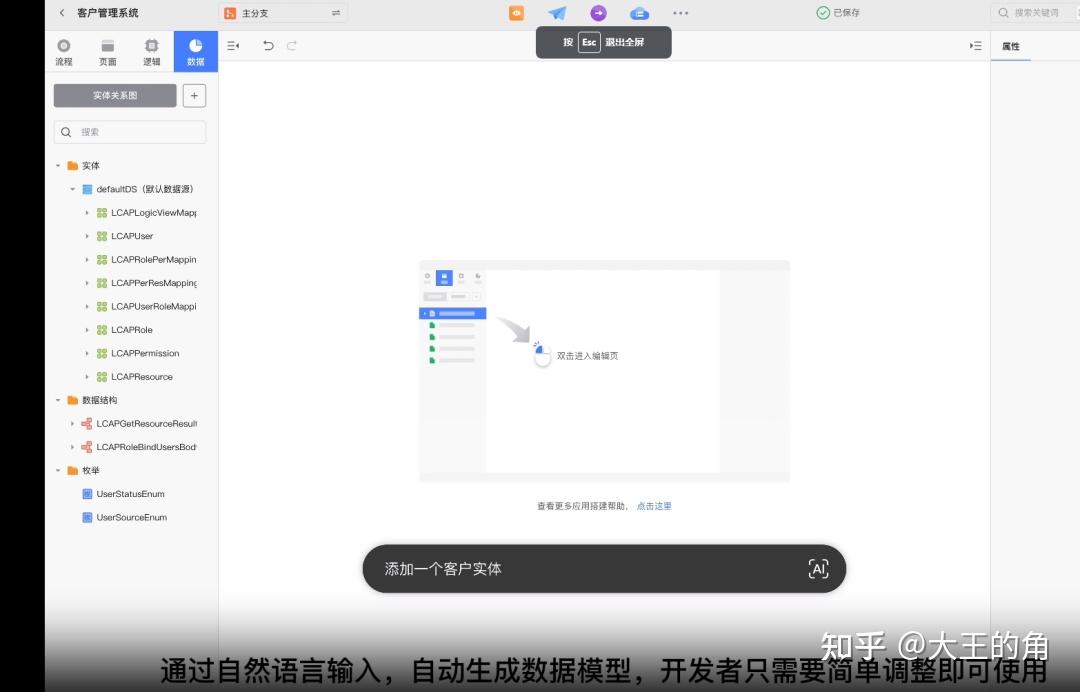Viewport: 1080px width, 692px height.
Task: Click the defaultDS database icon
Action: [x=87, y=189]
